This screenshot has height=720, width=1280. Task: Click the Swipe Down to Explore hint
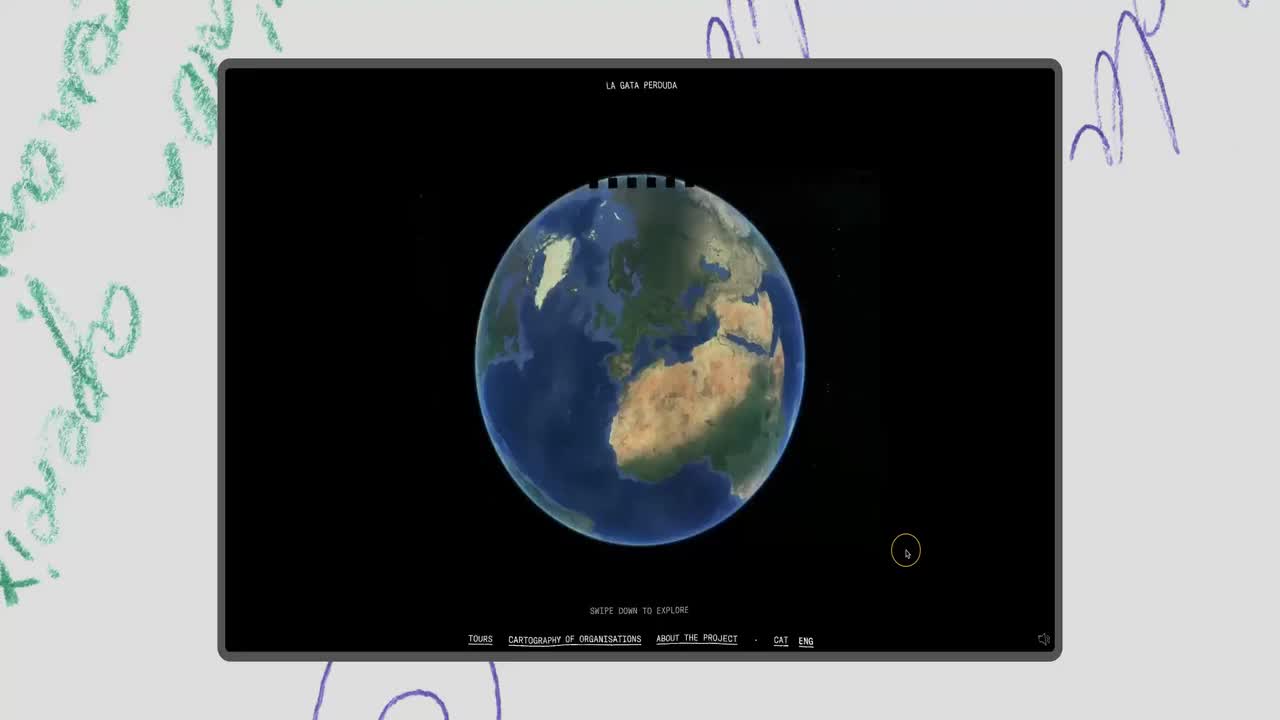coord(639,610)
